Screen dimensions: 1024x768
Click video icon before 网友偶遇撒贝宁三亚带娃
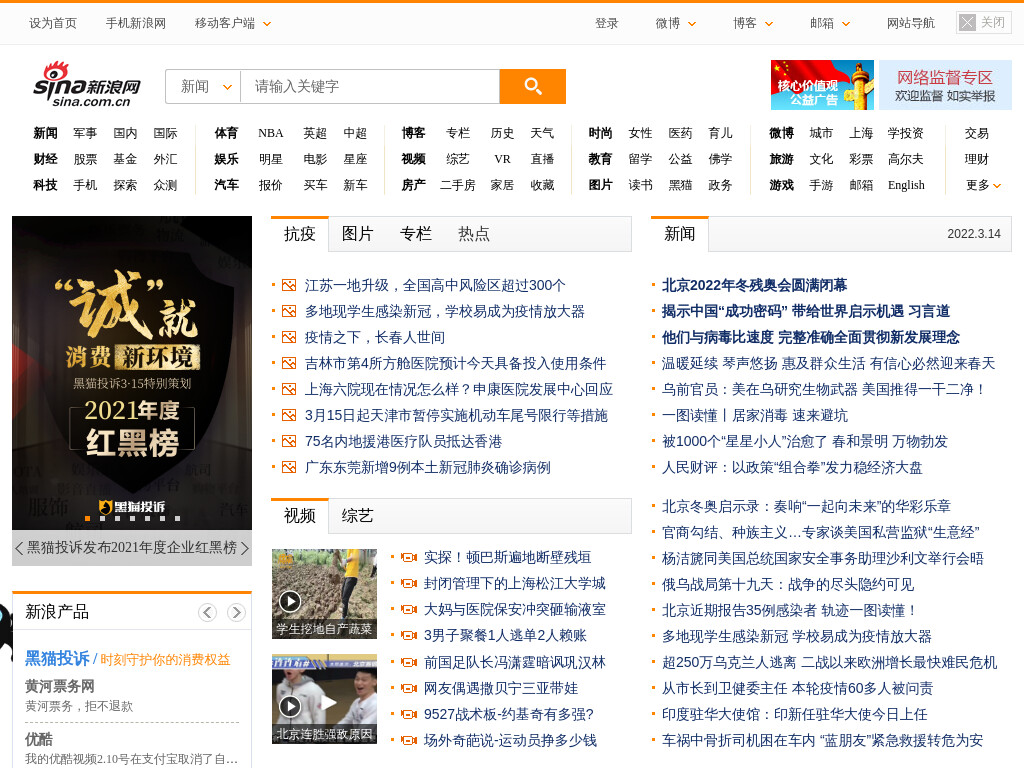point(409,688)
